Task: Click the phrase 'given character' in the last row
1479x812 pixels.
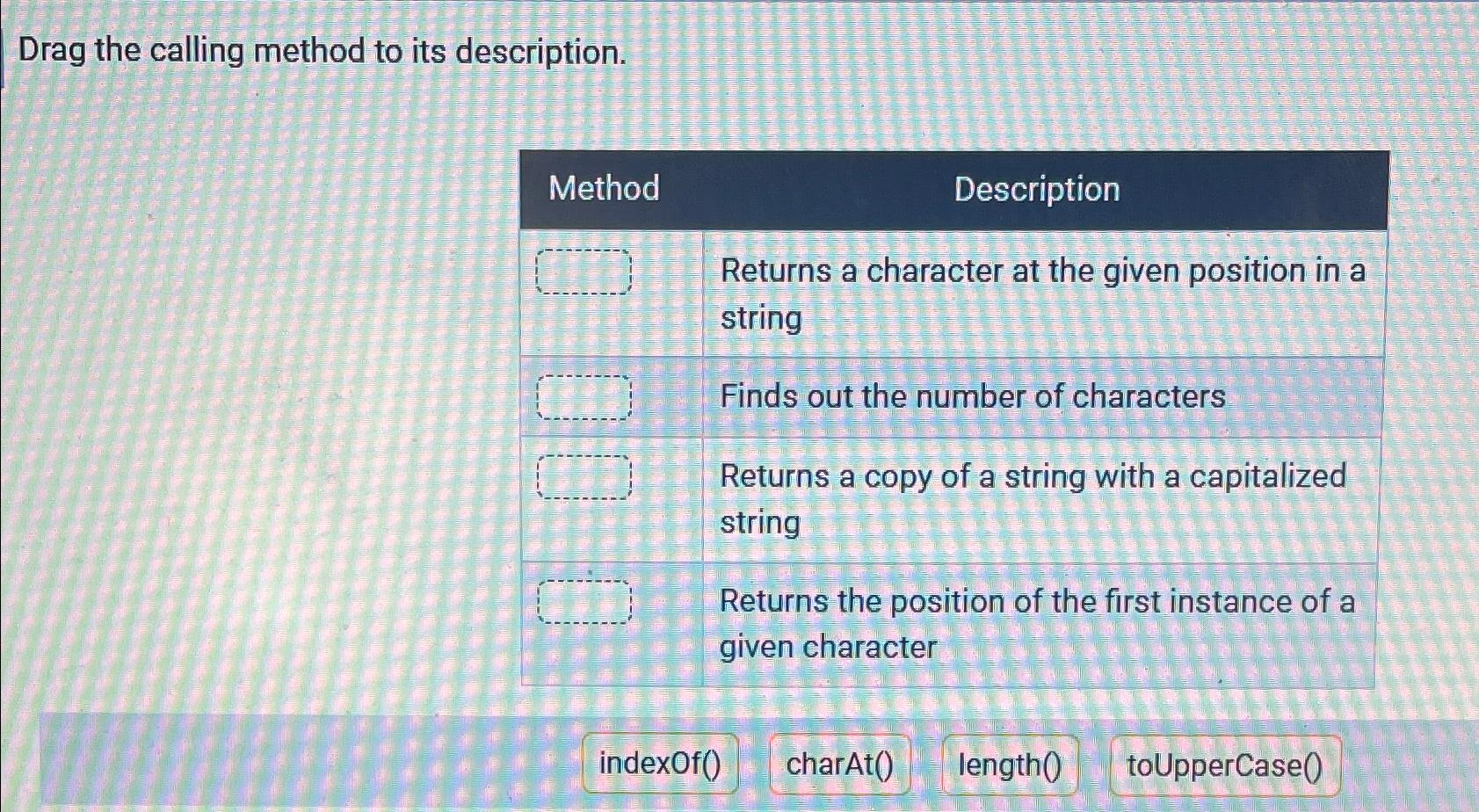Action: [x=827, y=649]
